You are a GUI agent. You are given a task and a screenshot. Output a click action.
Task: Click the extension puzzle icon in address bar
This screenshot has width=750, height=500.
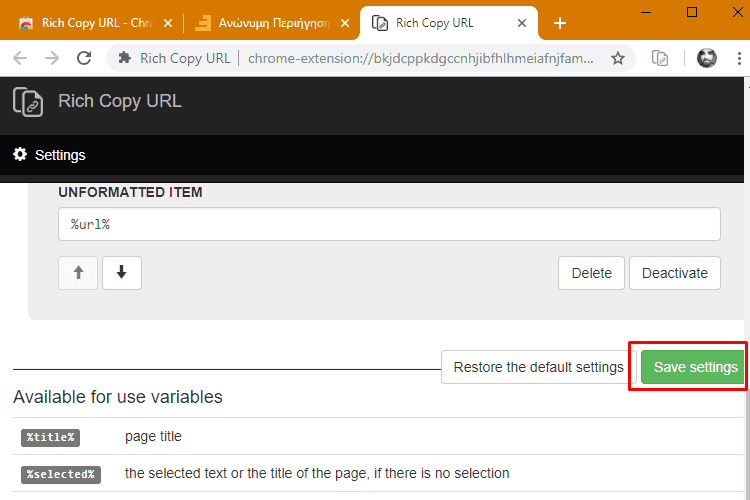[125, 58]
